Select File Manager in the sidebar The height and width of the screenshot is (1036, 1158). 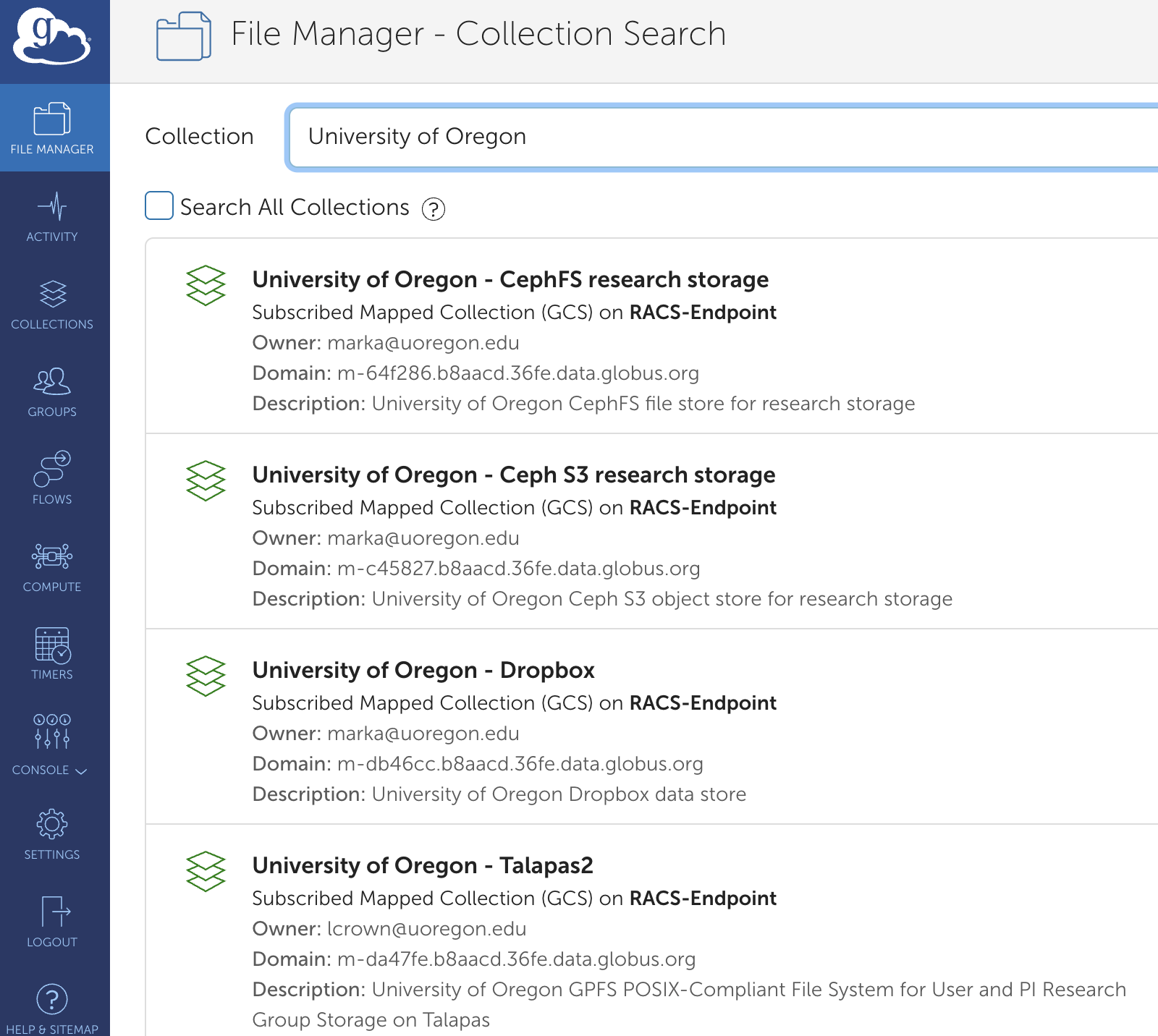point(51,129)
